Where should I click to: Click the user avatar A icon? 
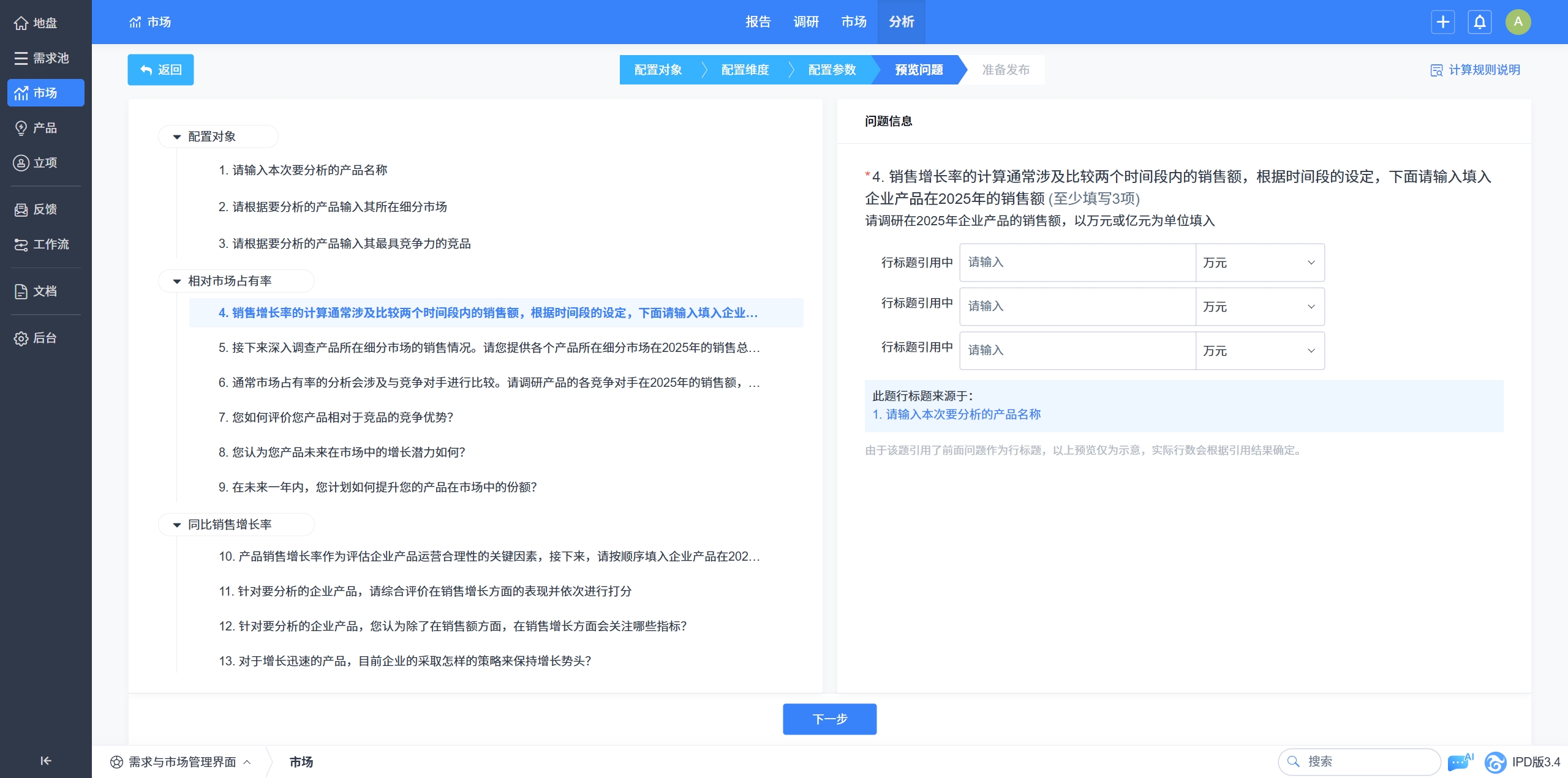point(1518,22)
